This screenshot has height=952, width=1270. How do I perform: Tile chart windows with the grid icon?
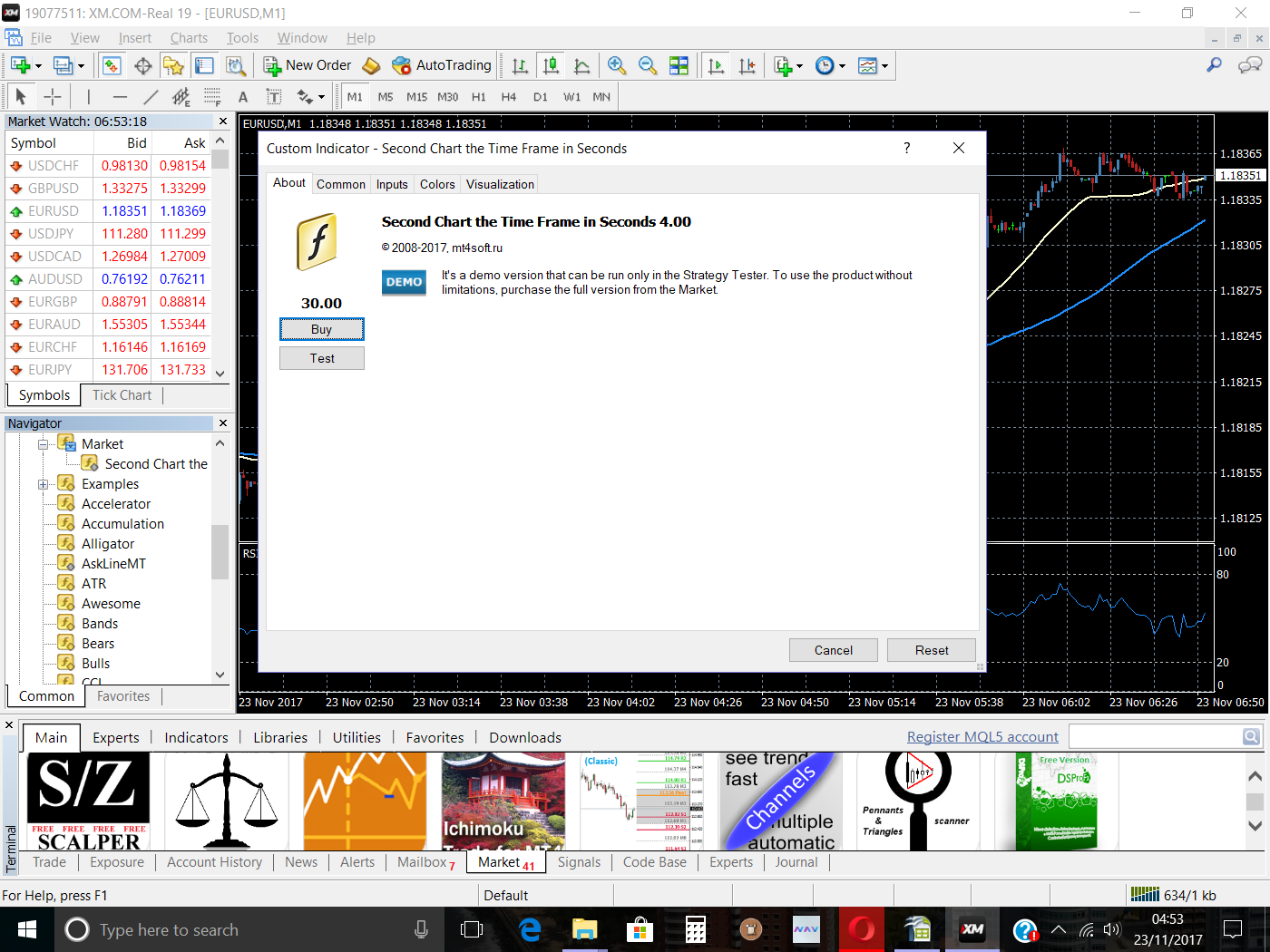tap(679, 65)
